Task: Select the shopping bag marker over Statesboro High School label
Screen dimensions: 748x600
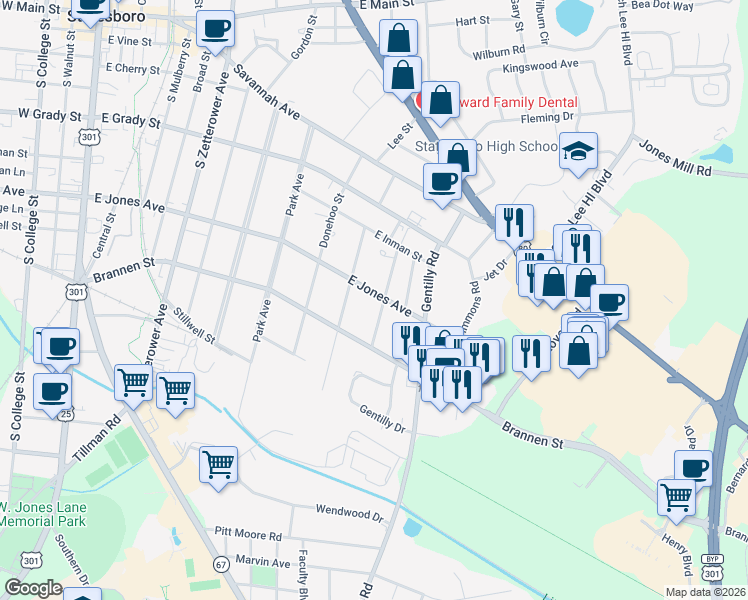Action: point(458,154)
